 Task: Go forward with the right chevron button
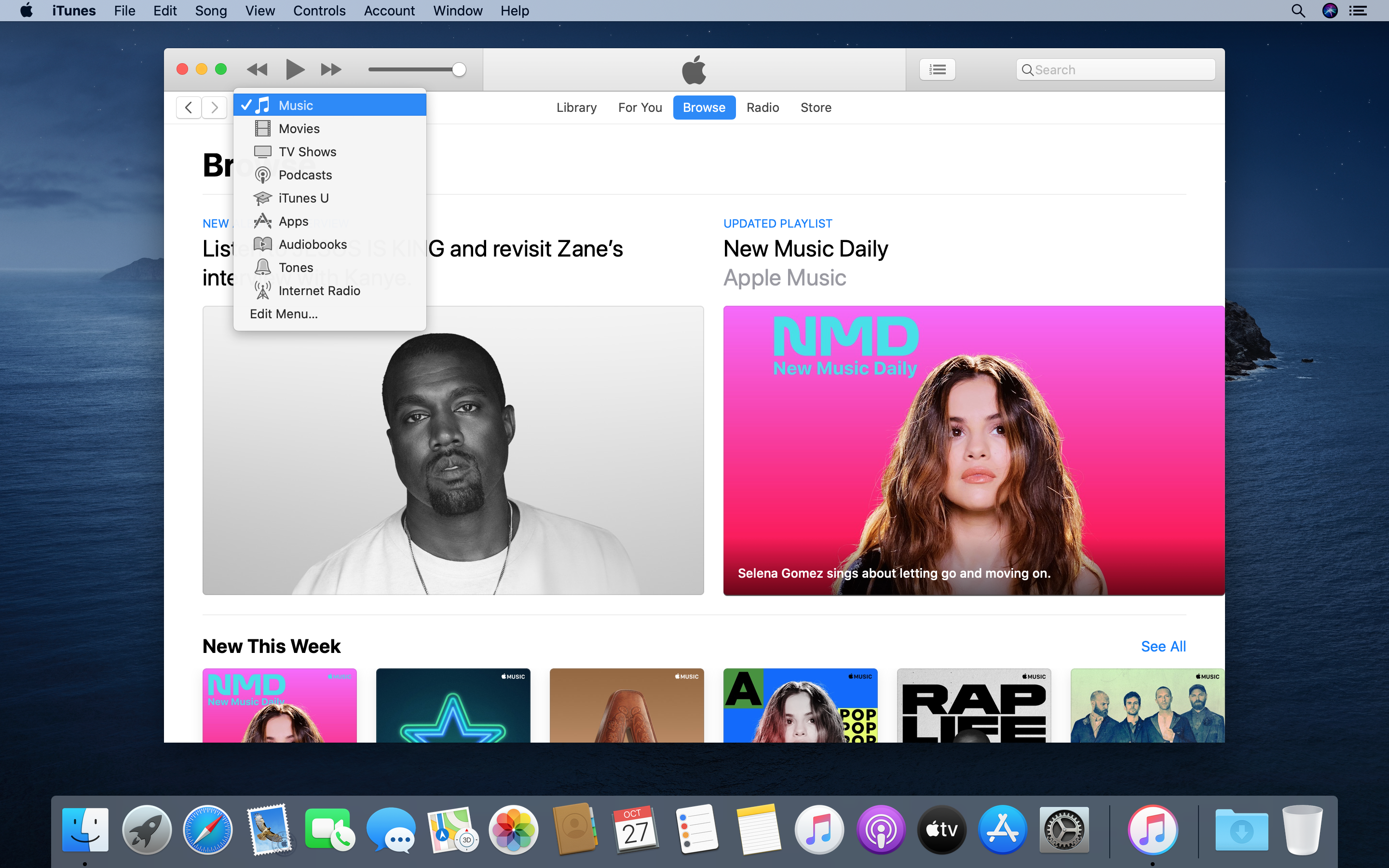pos(215,108)
